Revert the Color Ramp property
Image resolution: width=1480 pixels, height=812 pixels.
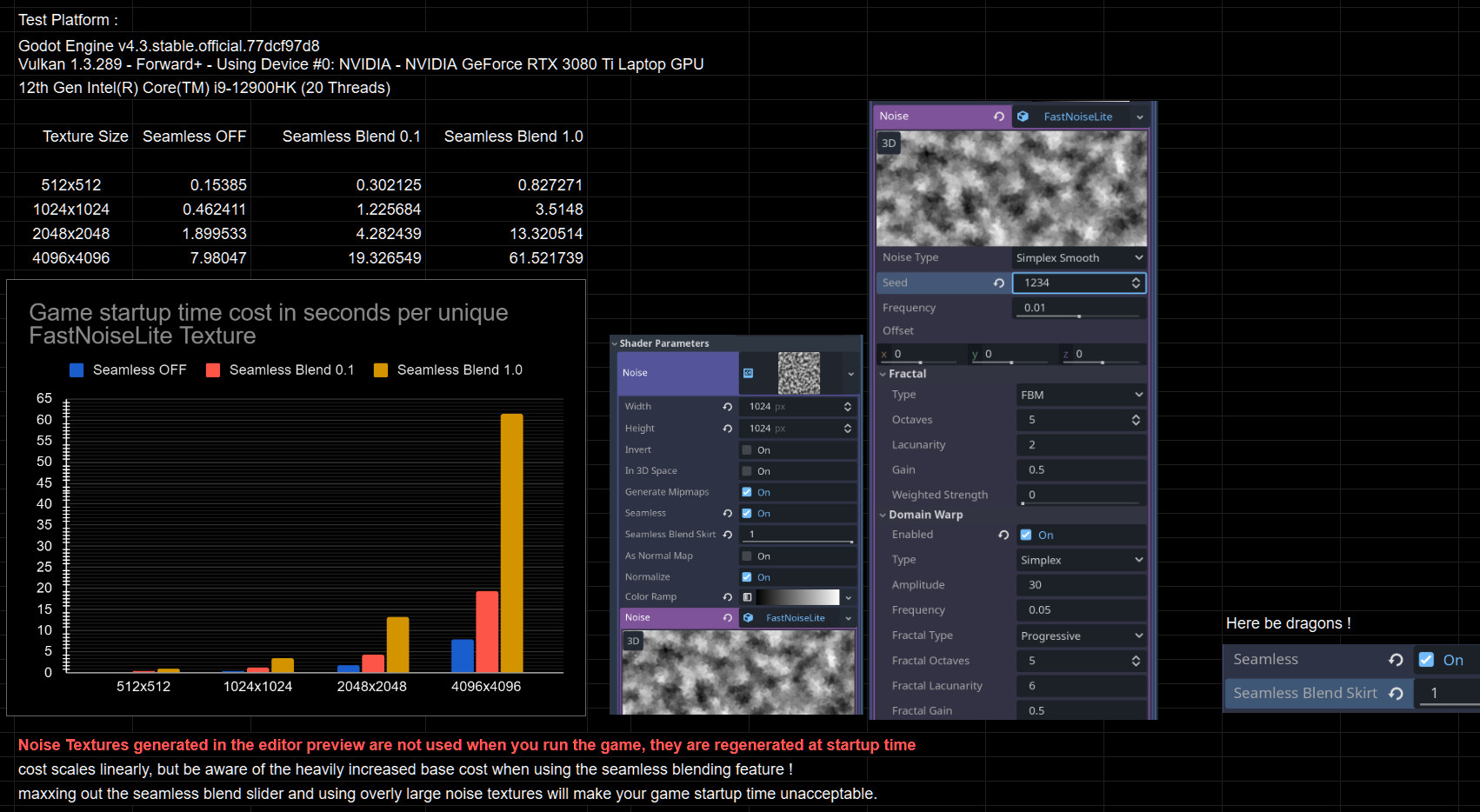(x=727, y=597)
